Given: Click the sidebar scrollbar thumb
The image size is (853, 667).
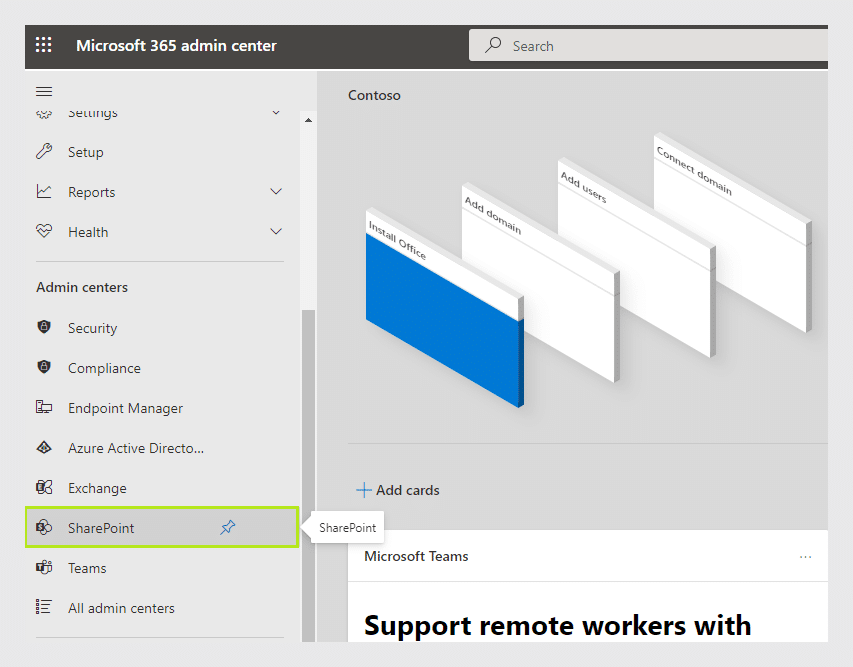Looking at the screenshot, I should [x=308, y=475].
